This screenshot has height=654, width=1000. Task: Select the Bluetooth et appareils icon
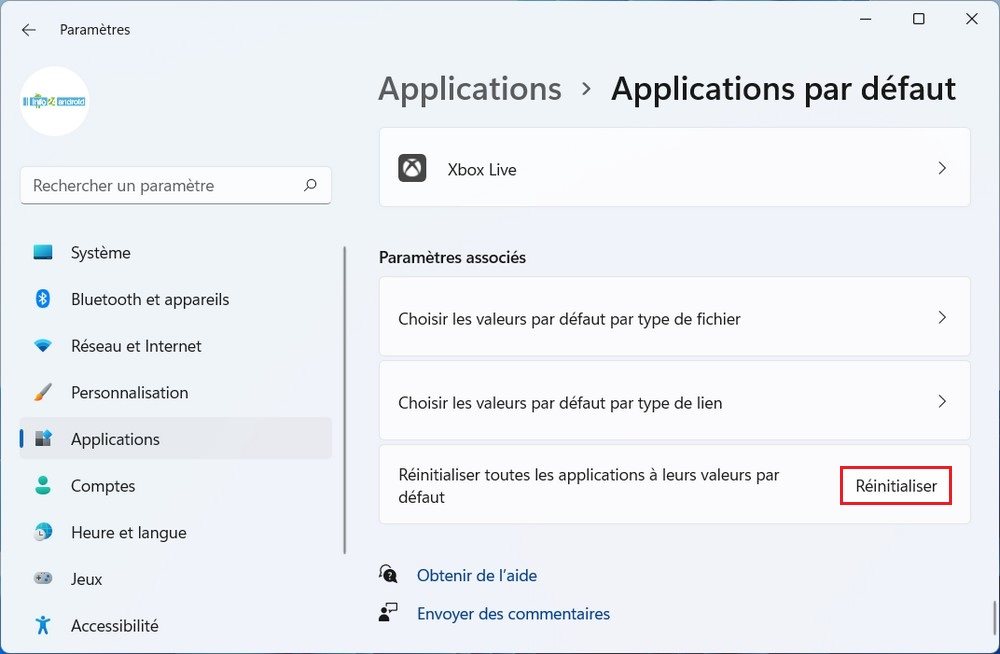point(43,299)
